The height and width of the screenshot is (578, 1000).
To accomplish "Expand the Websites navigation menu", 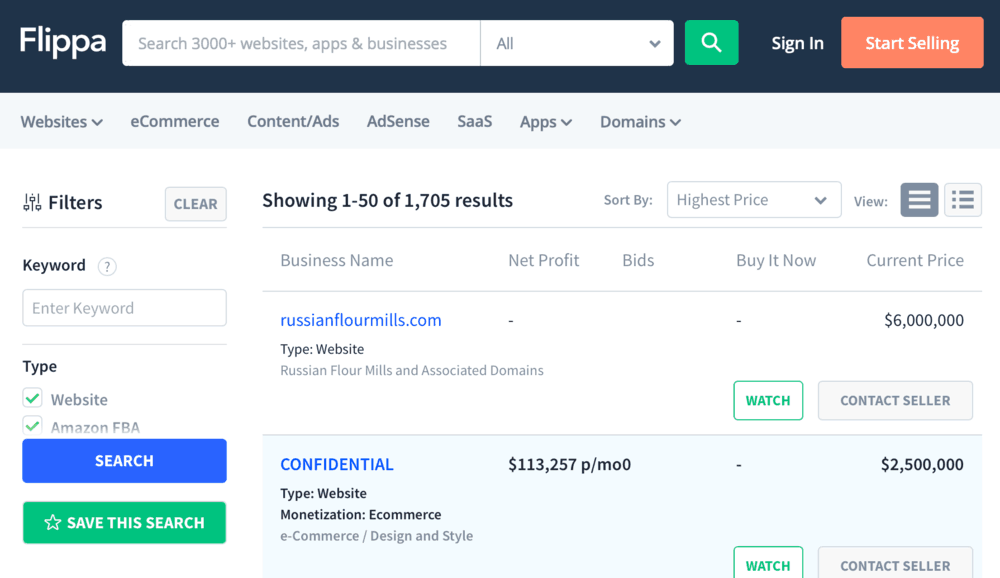I will click(x=62, y=122).
